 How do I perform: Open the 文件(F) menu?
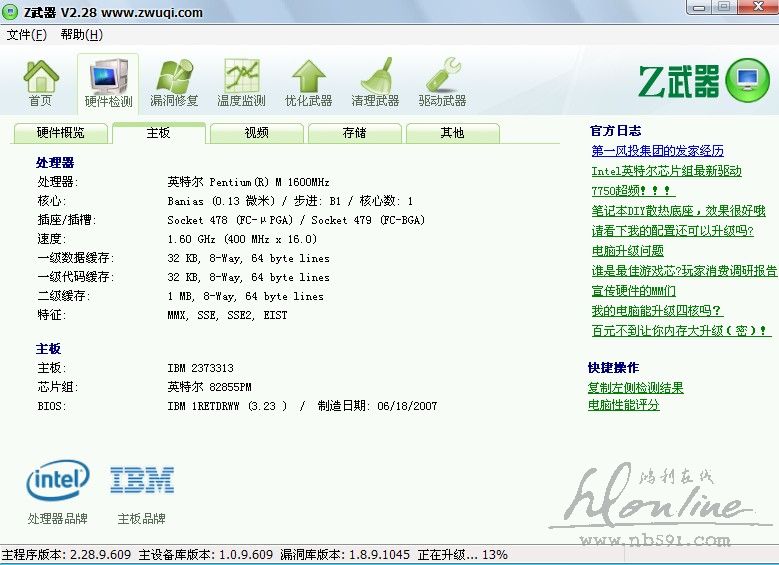point(27,35)
